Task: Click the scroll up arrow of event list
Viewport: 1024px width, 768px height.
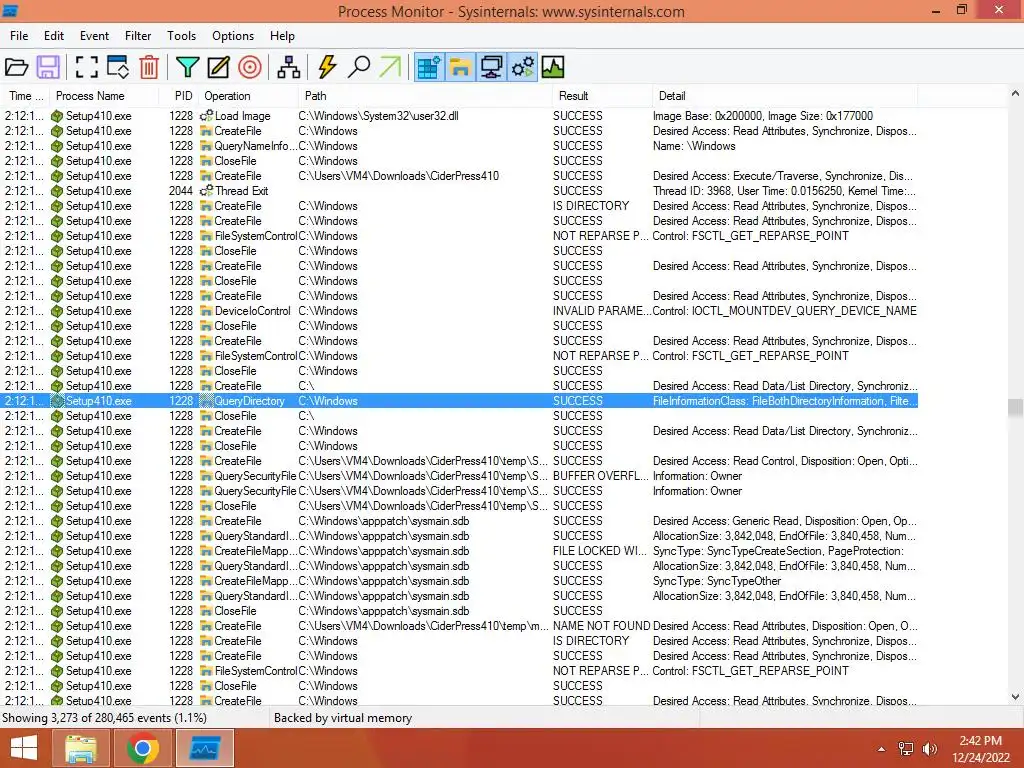Action: [x=1015, y=93]
